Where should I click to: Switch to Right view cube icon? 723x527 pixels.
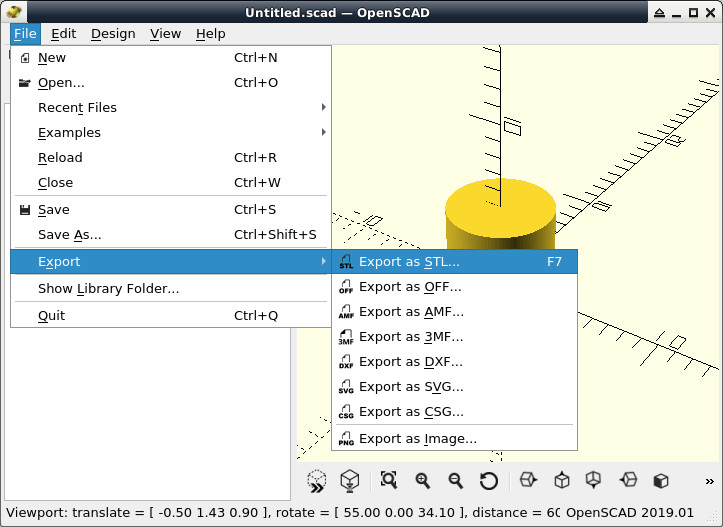[528, 480]
